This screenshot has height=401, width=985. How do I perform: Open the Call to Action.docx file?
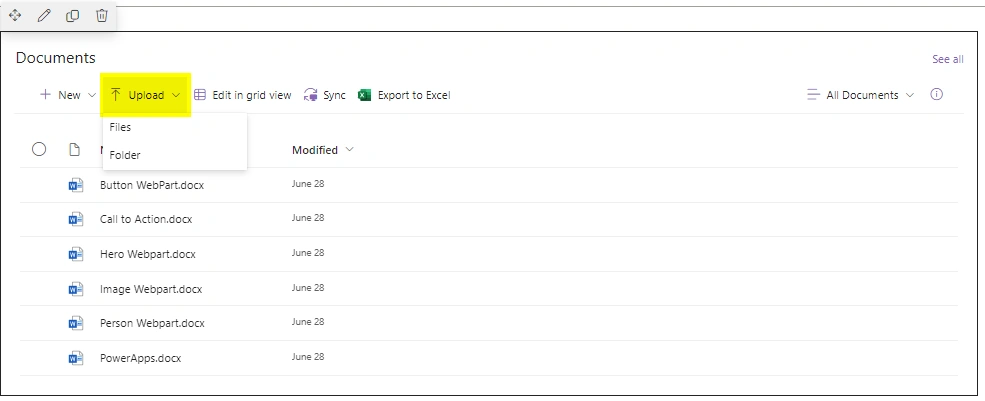146,219
